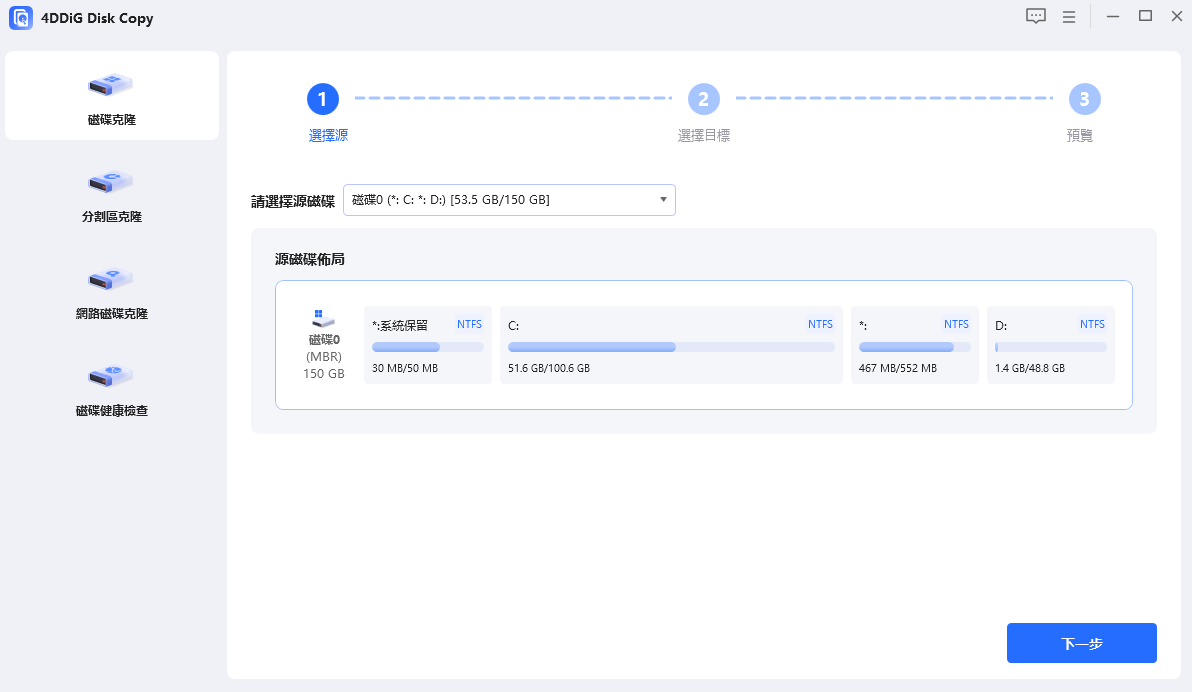
Task: Click the 磁碟0 disk icon in layout
Action: point(323,317)
